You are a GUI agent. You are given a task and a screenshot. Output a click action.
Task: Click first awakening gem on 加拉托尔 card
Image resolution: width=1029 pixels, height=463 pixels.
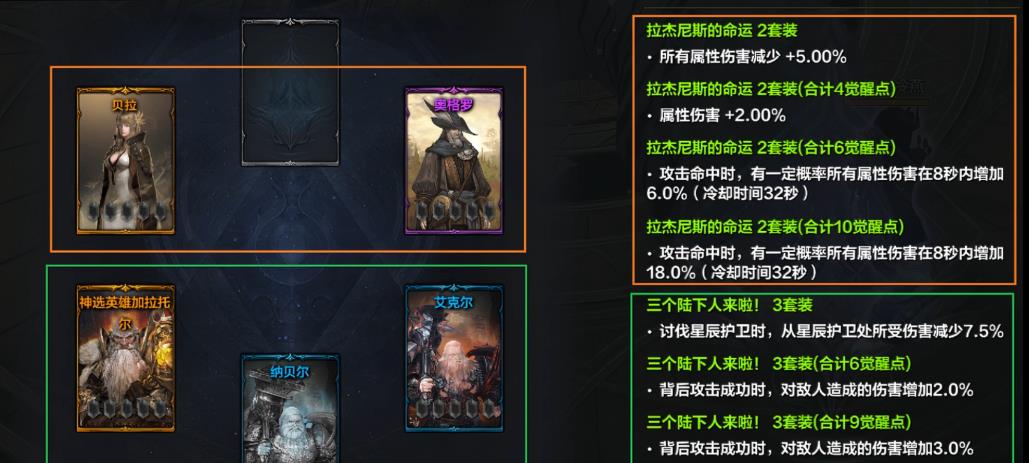coord(94,408)
